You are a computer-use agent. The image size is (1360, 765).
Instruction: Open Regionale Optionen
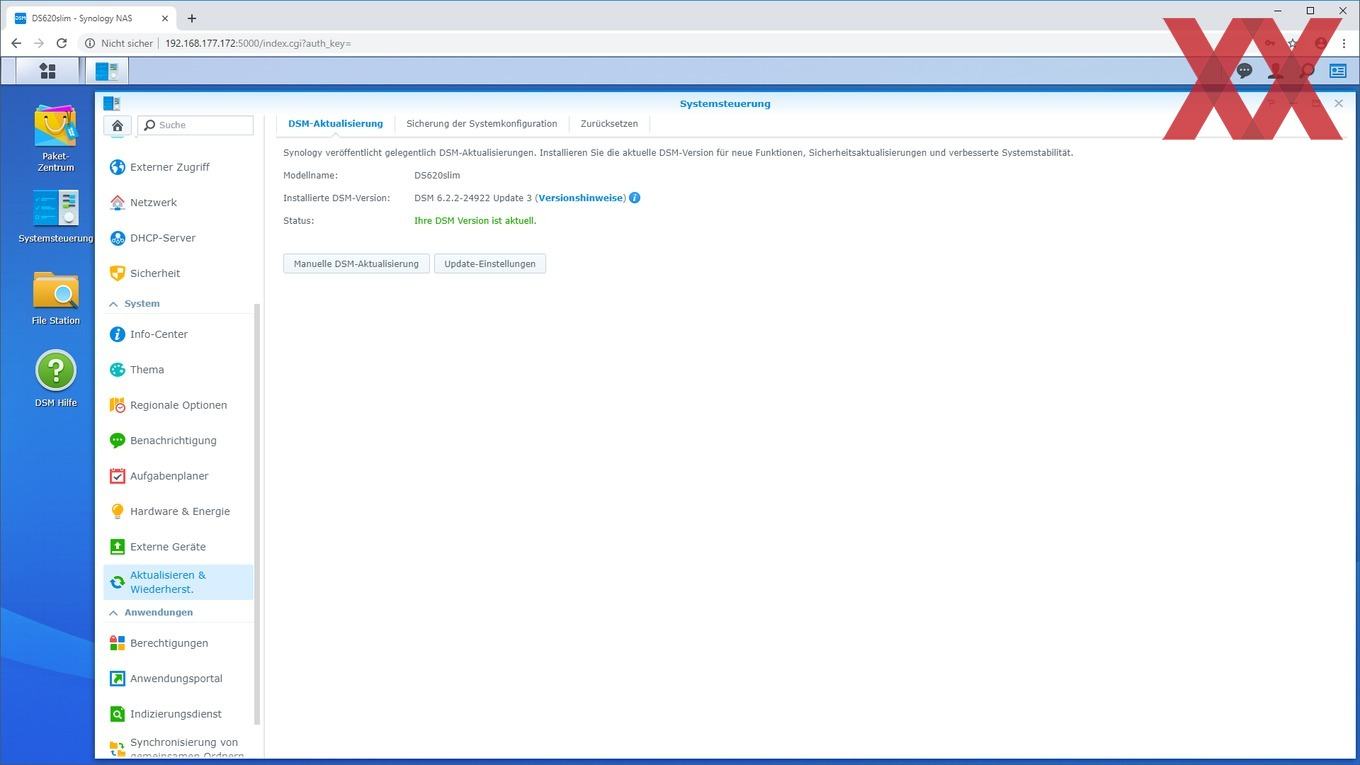coord(178,405)
